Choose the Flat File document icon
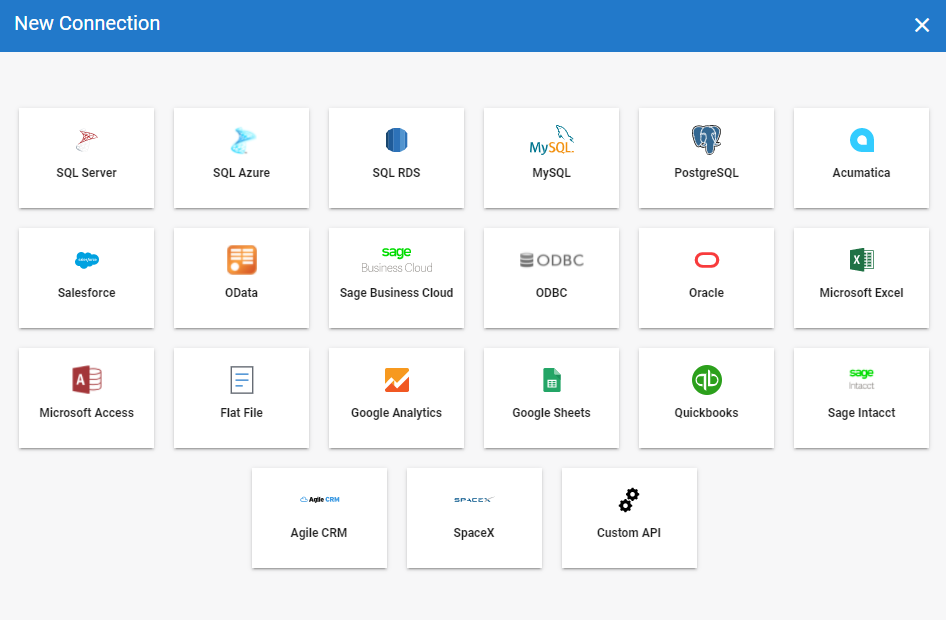Image resolution: width=946 pixels, height=620 pixels. pos(241,380)
